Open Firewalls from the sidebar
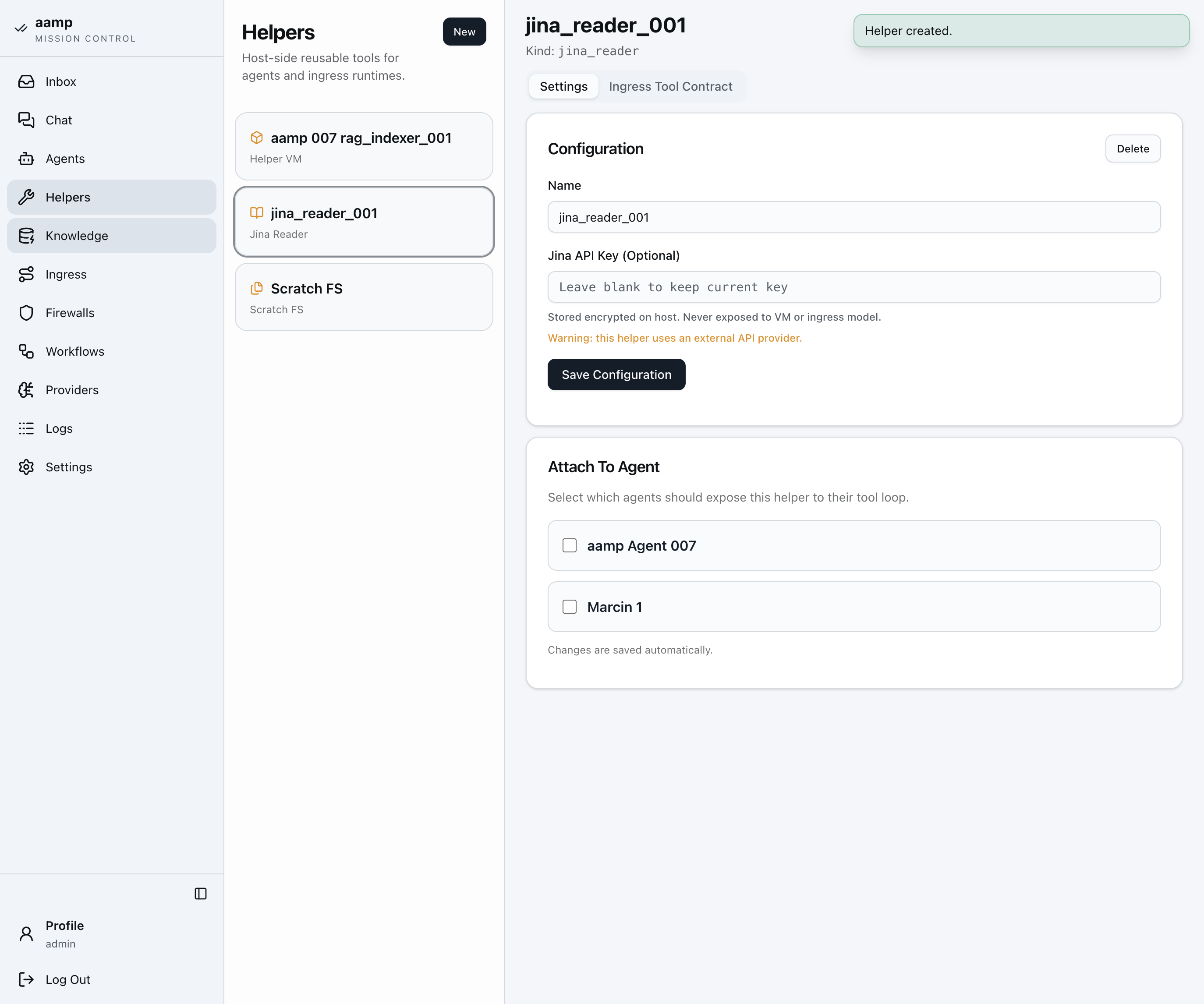This screenshot has height=1004, width=1204. tap(112, 313)
